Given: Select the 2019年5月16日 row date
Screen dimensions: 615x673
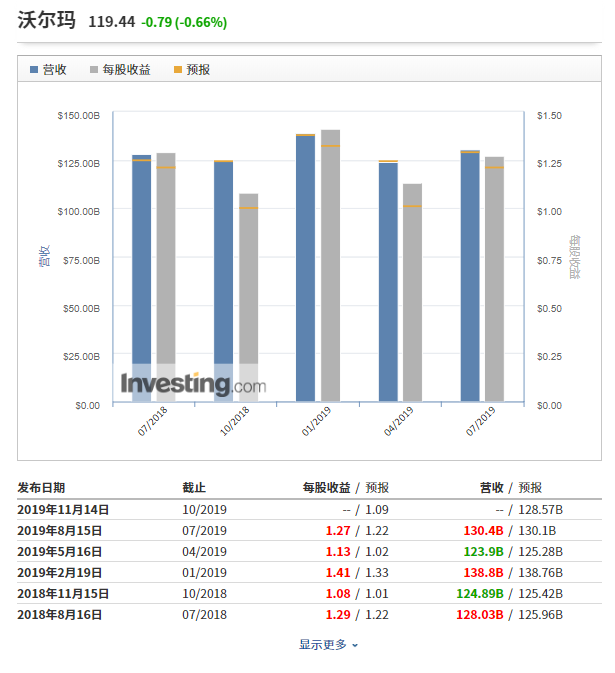Looking at the screenshot, I should [x=60, y=552].
